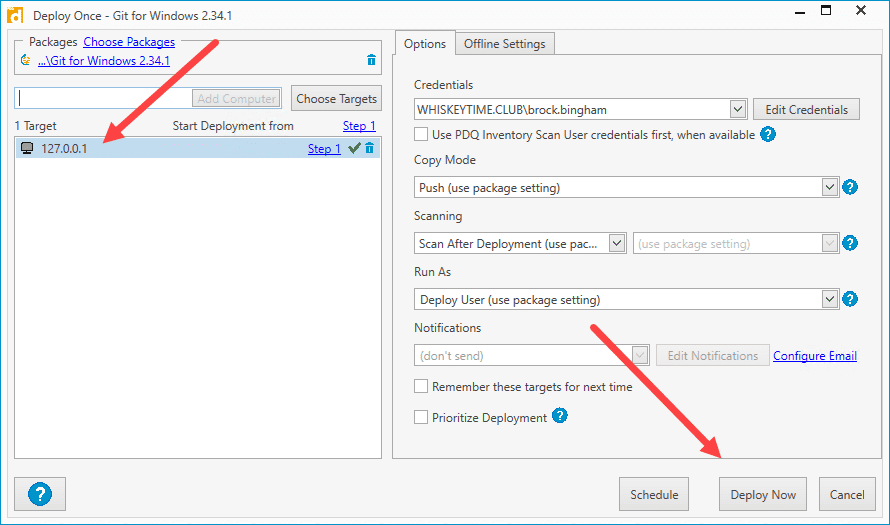Cancel the Deploy Once dialog
The width and height of the screenshot is (890, 525).
(847, 494)
